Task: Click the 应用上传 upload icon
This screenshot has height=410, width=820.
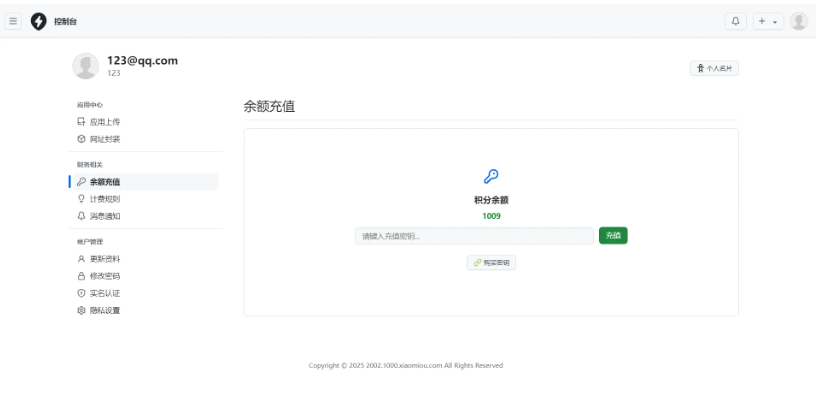Action: point(81,122)
